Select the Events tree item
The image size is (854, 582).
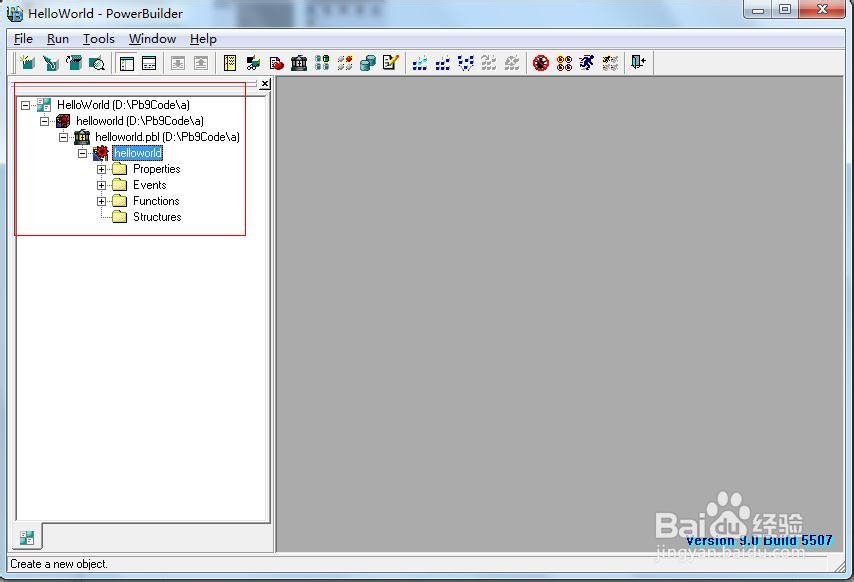(x=150, y=185)
